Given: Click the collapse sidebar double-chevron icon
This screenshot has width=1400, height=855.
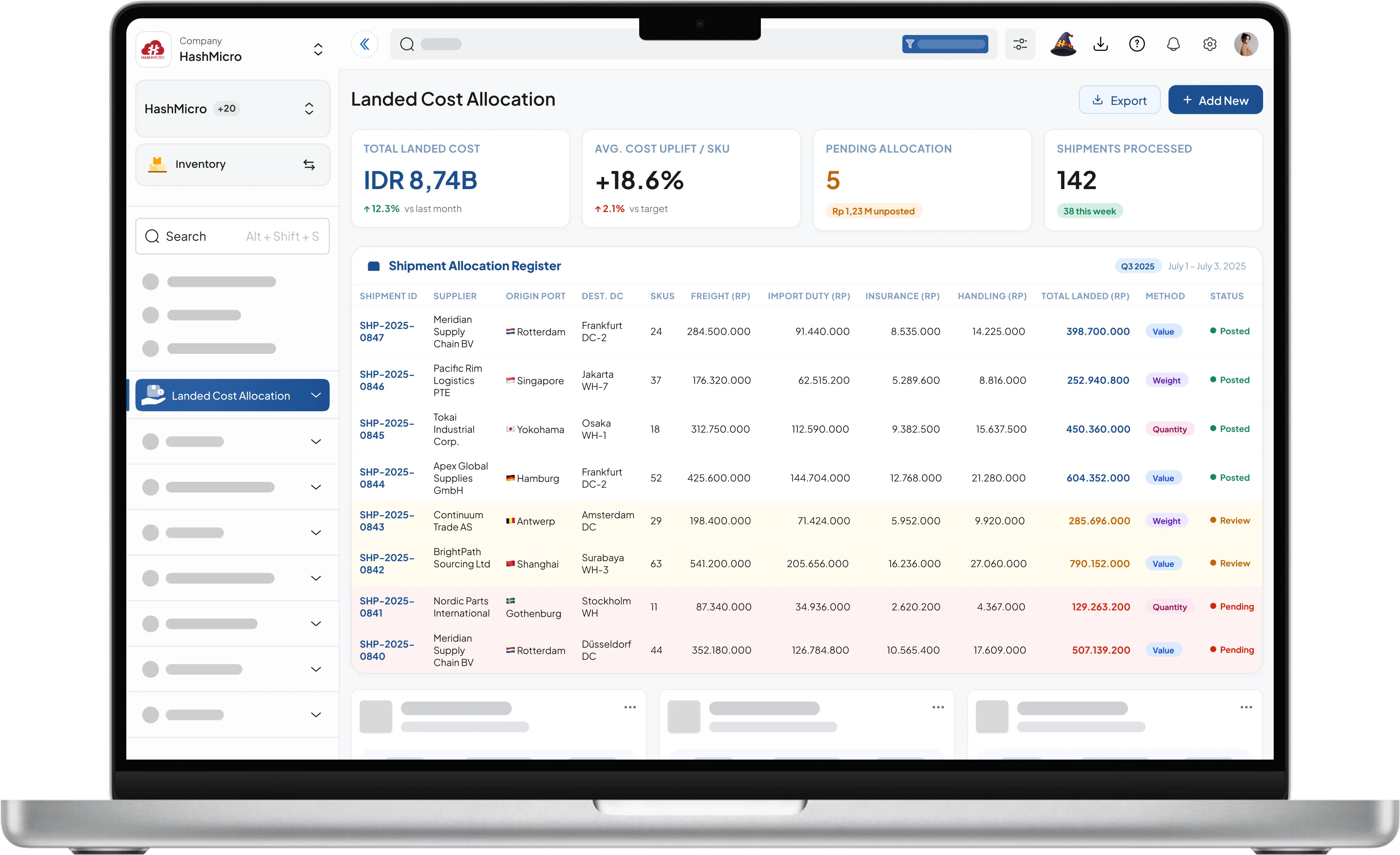Looking at the screenshot, I should (364, 44).
